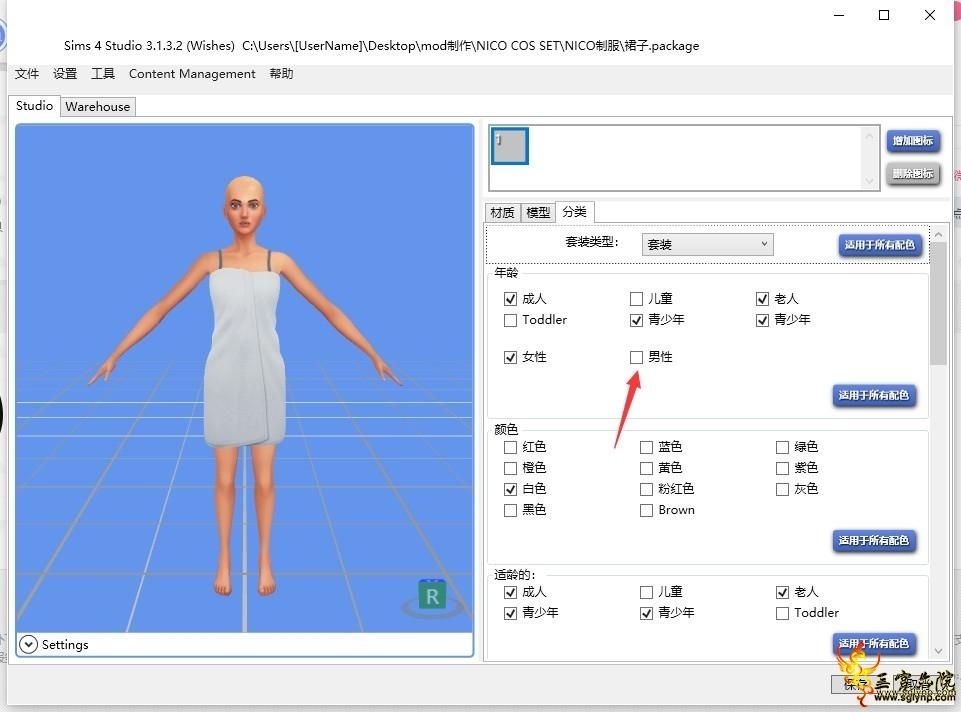Uncheck the 女性 checkbox
Screen dimensions: 961x712
510,357
